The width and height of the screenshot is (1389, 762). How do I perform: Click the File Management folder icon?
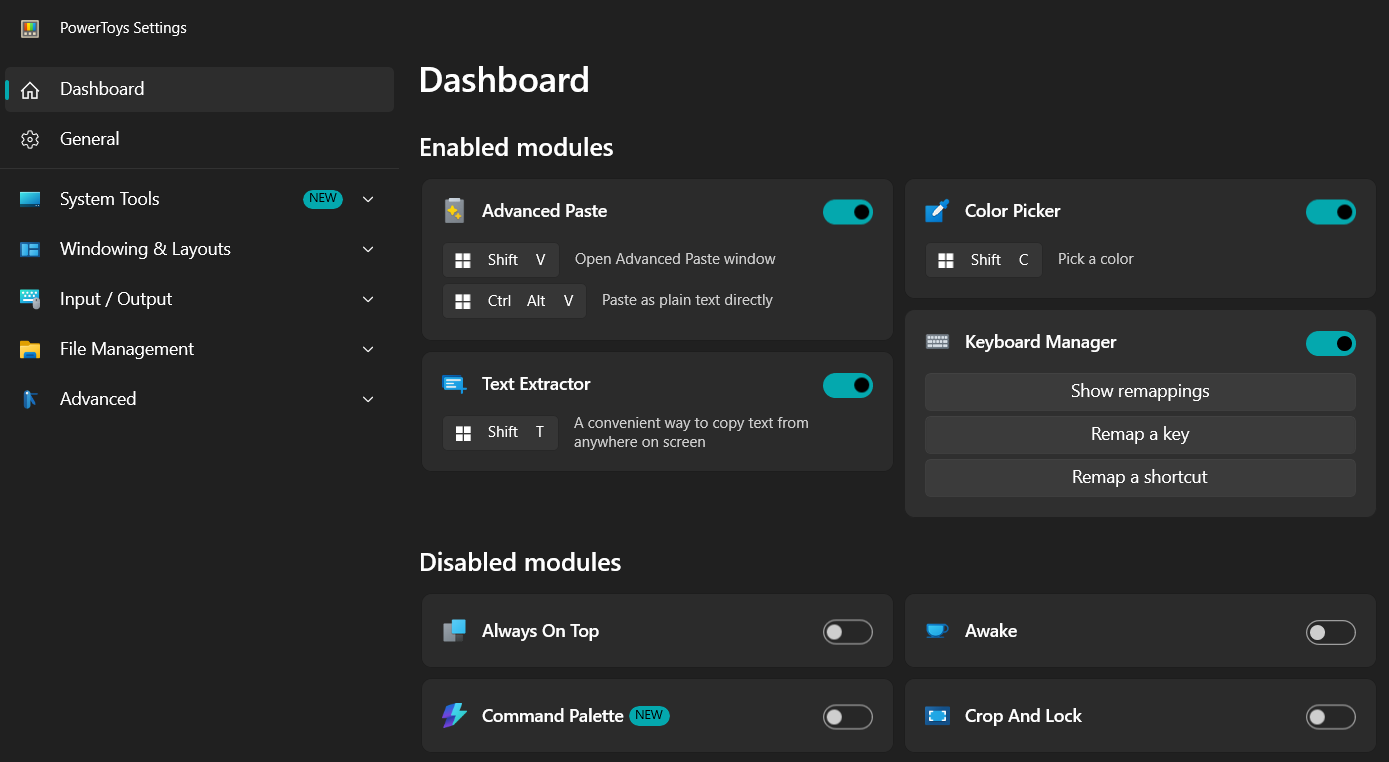click(30, 349)
